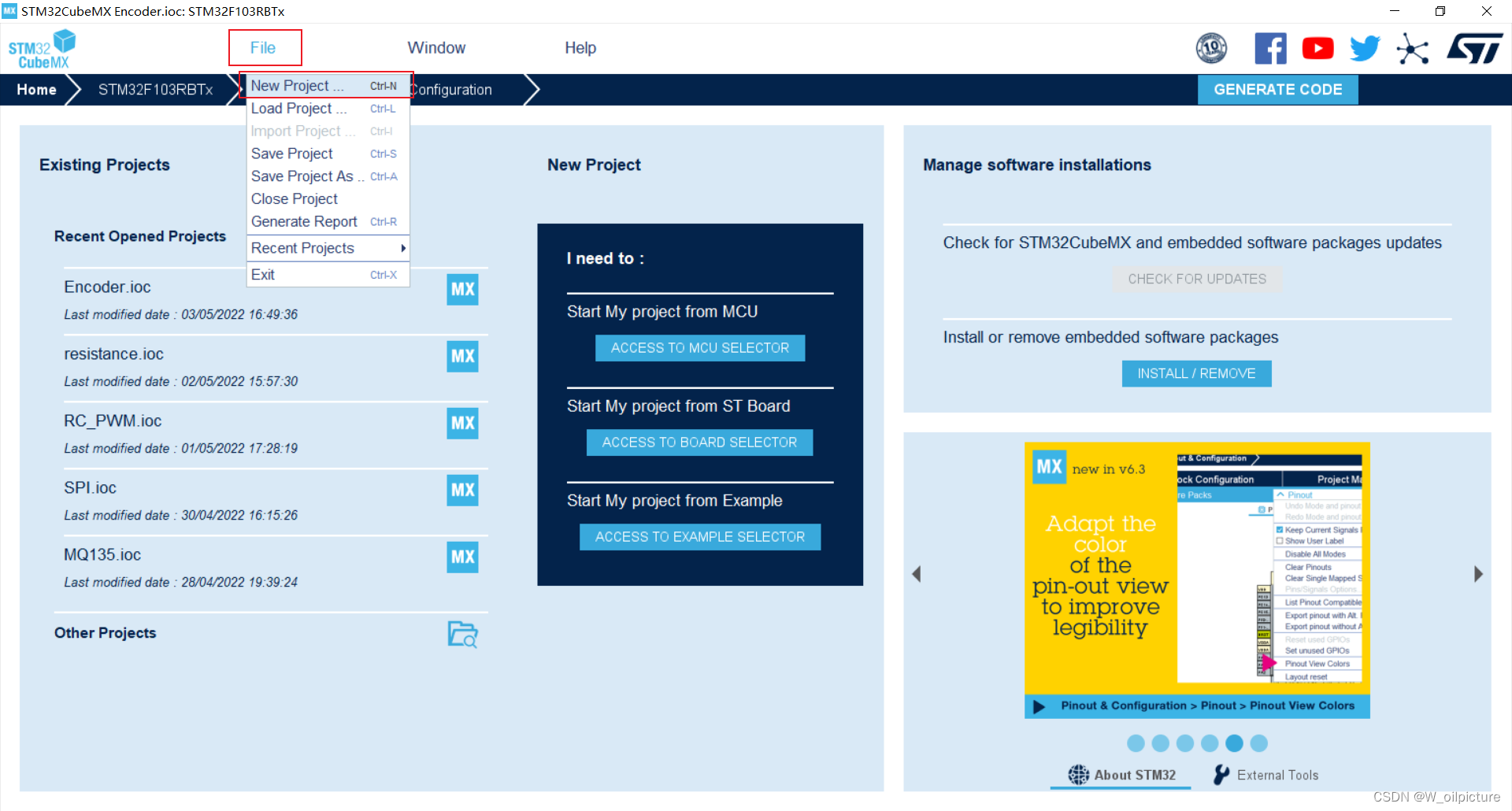Image resolution: width=1512 pixels, height=811 pixels.
Task: Switch to External Tools tab
Action: tap(1266, 775)
